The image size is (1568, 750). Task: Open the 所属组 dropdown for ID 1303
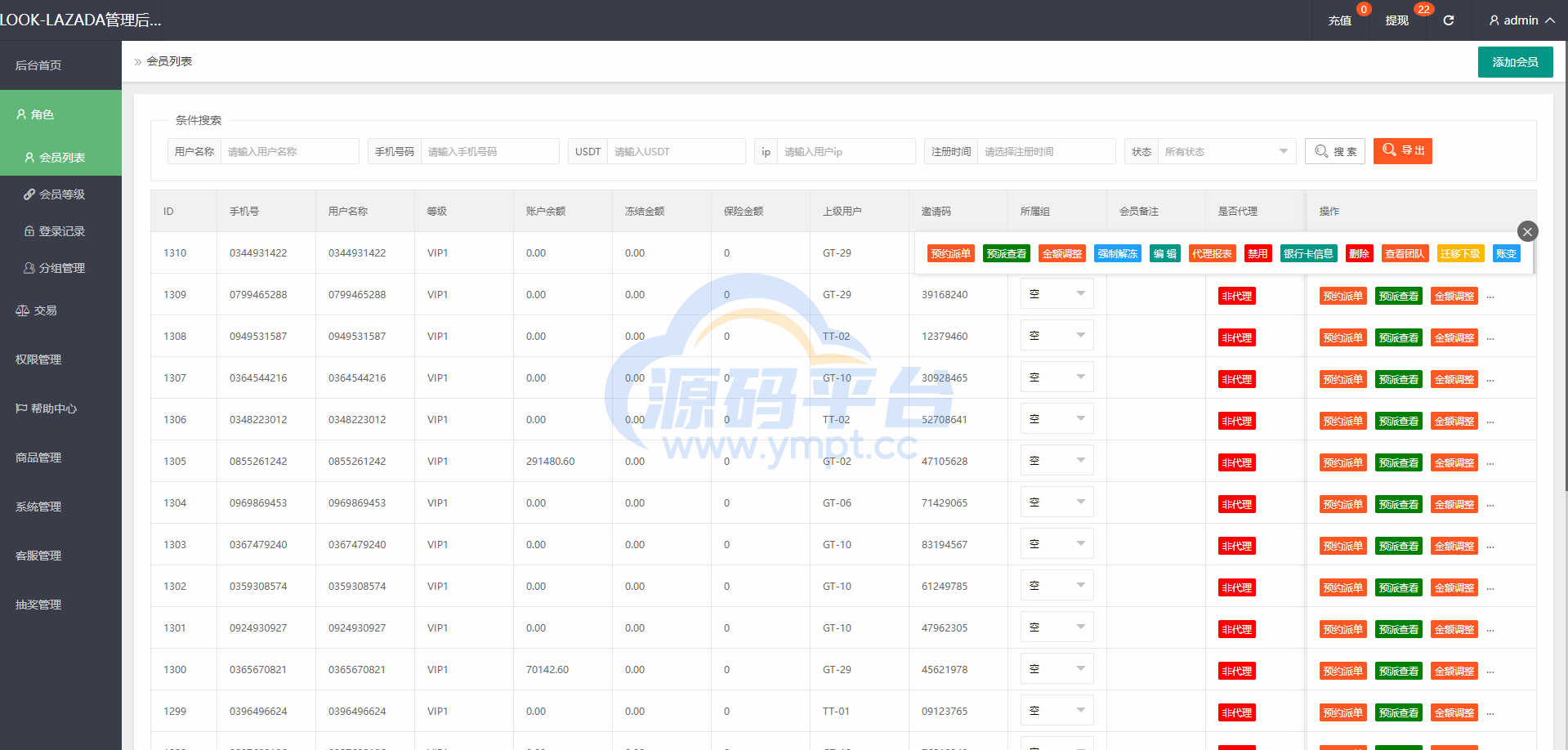[1057, 544]
